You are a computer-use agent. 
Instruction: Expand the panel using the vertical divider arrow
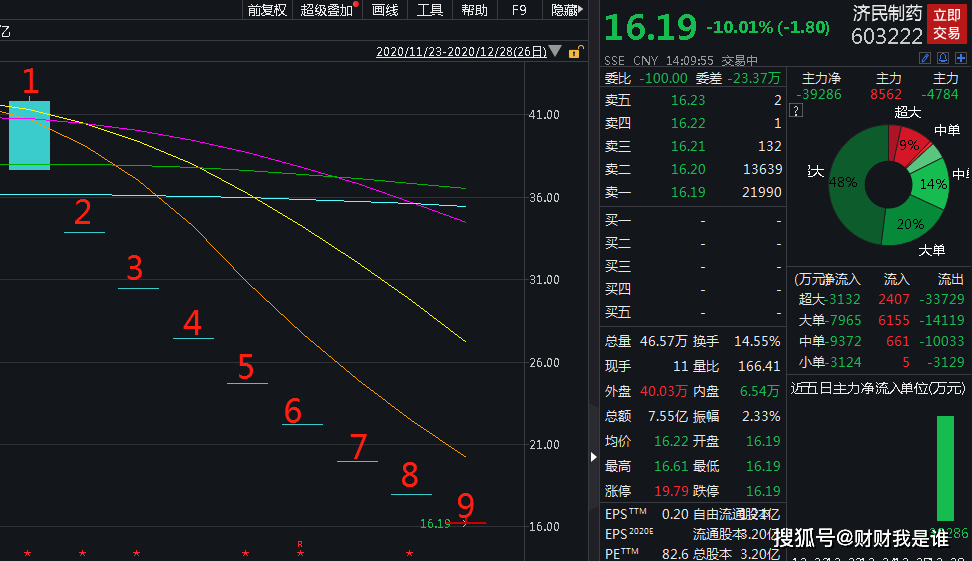coord(595,458)
